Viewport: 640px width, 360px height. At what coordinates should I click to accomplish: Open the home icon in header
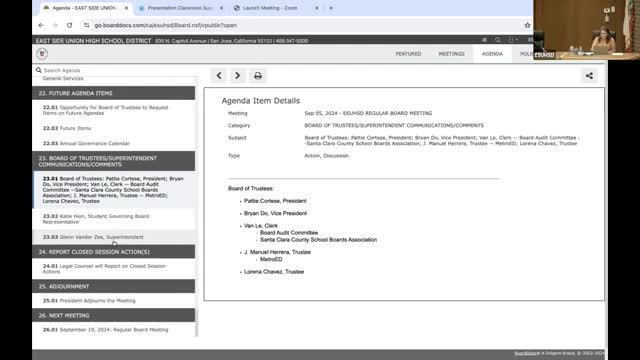(484, 40)
